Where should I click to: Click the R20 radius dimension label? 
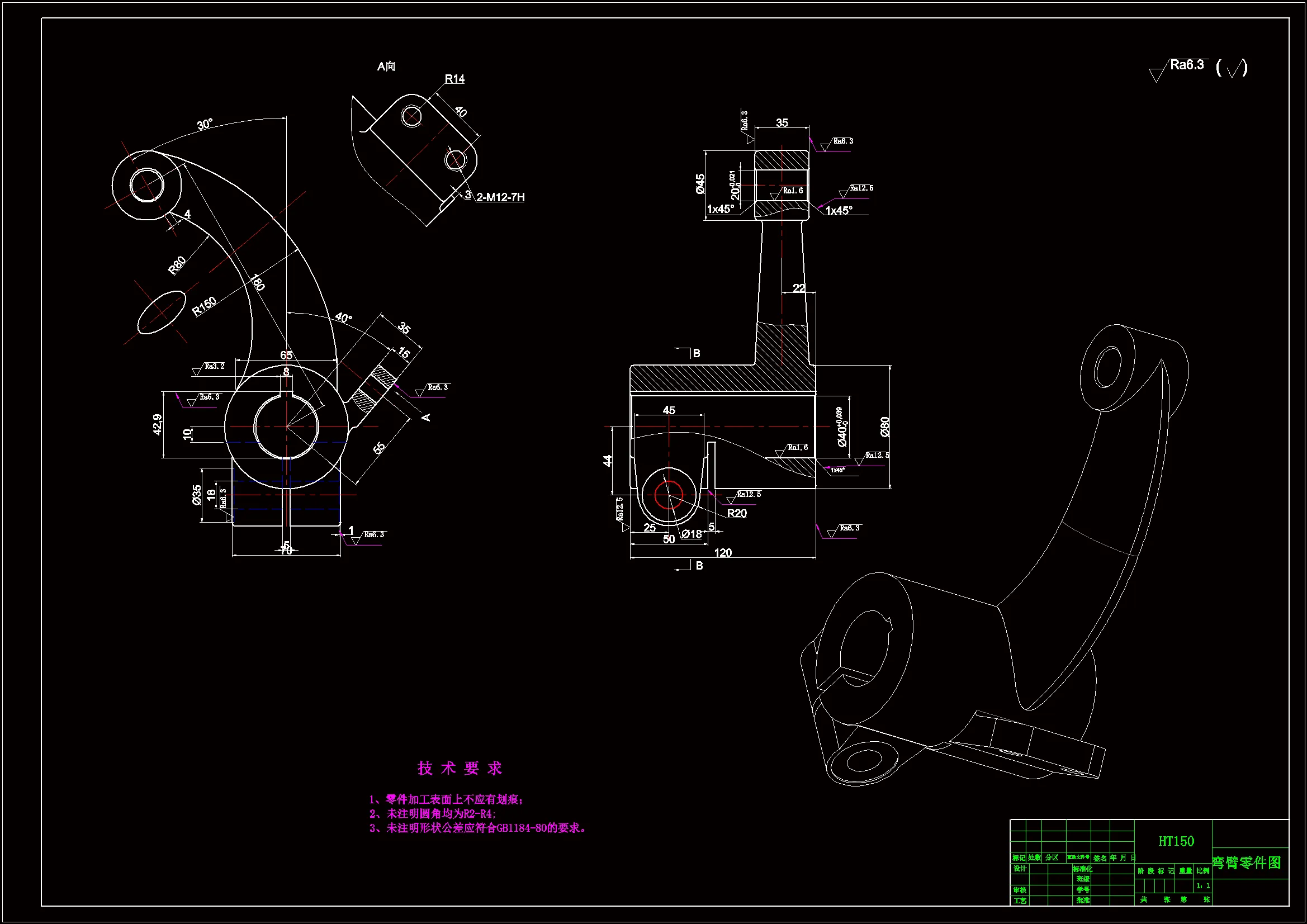[736, 513]
